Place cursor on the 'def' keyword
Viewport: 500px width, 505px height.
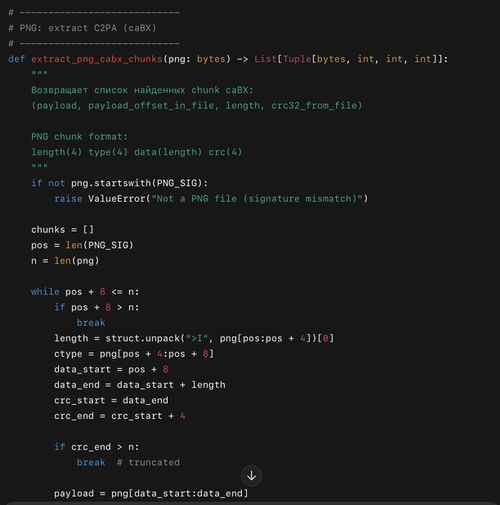(17, 59)
